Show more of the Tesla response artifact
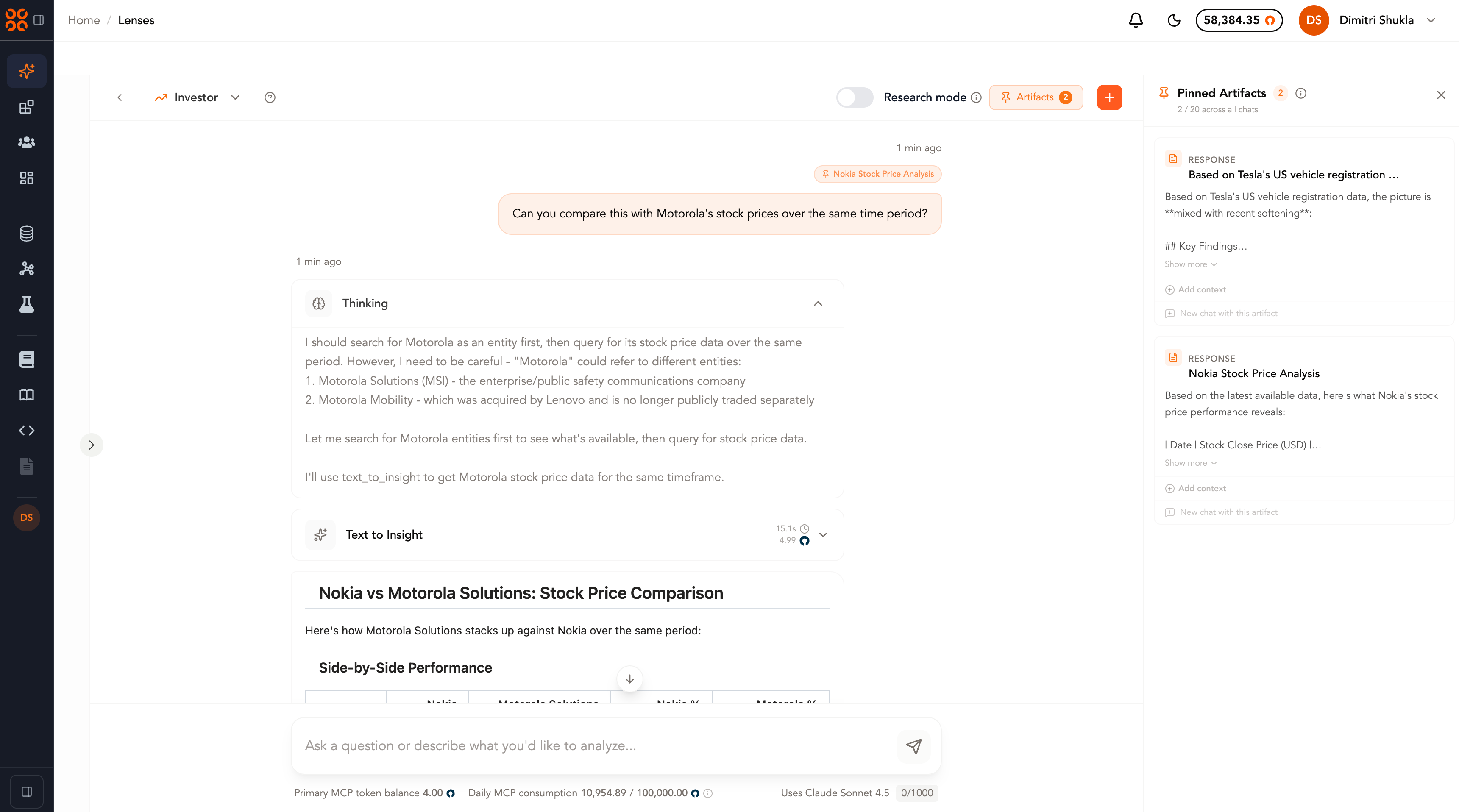 pyautogui.click(x=1190, y=264)
